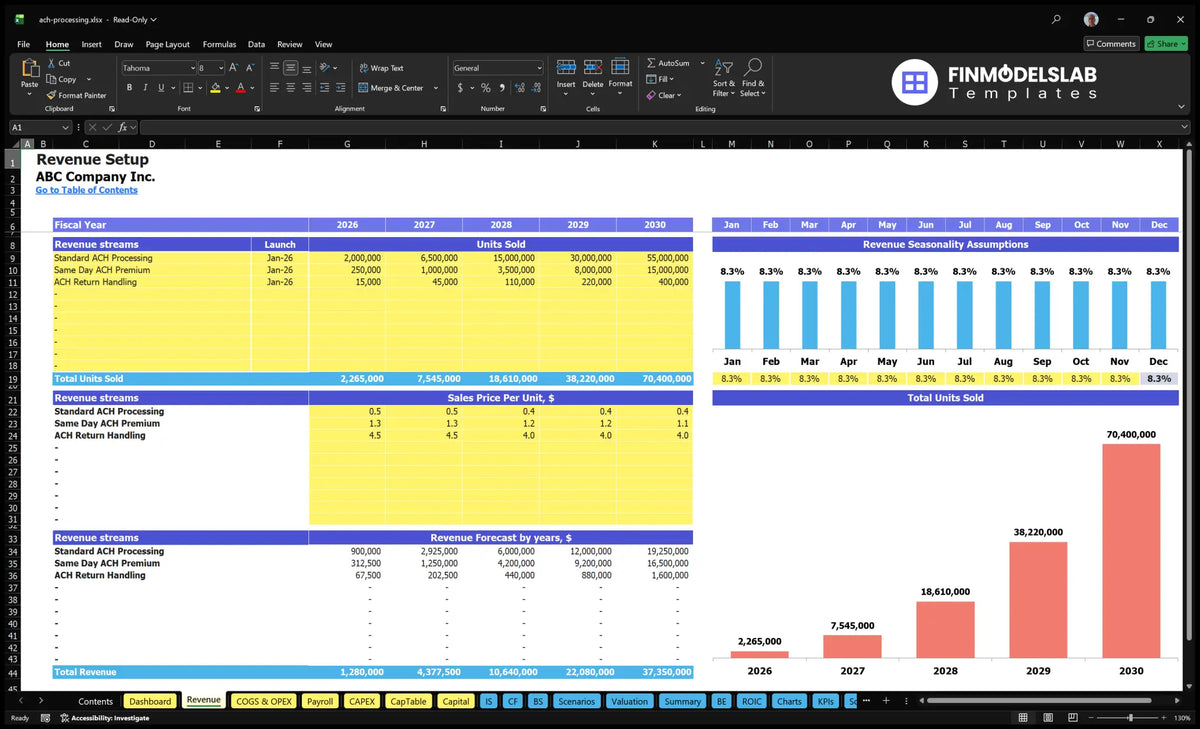Select top align in Alignment group
The height and width of the screenshot is (729, 1200).
click(x=274, y=68)
